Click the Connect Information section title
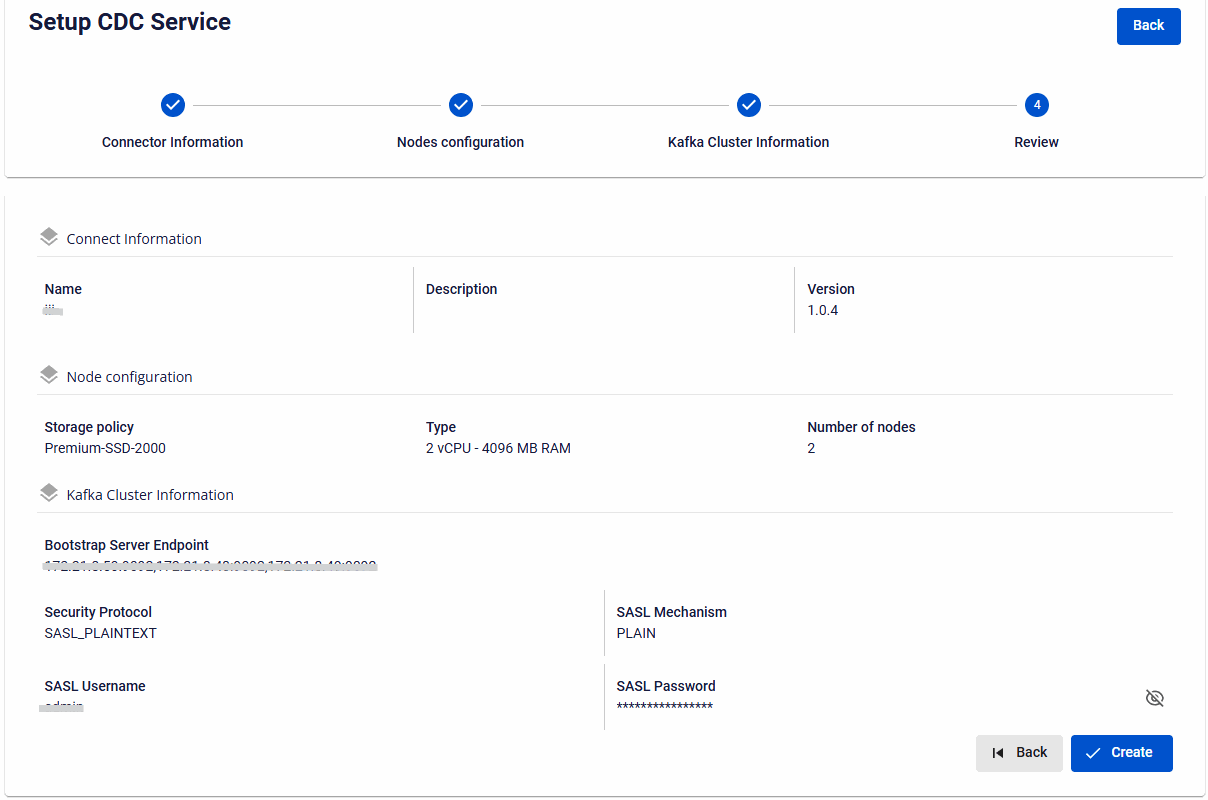The width and height of the screenshot is (1208, 800). pos(134,239)
